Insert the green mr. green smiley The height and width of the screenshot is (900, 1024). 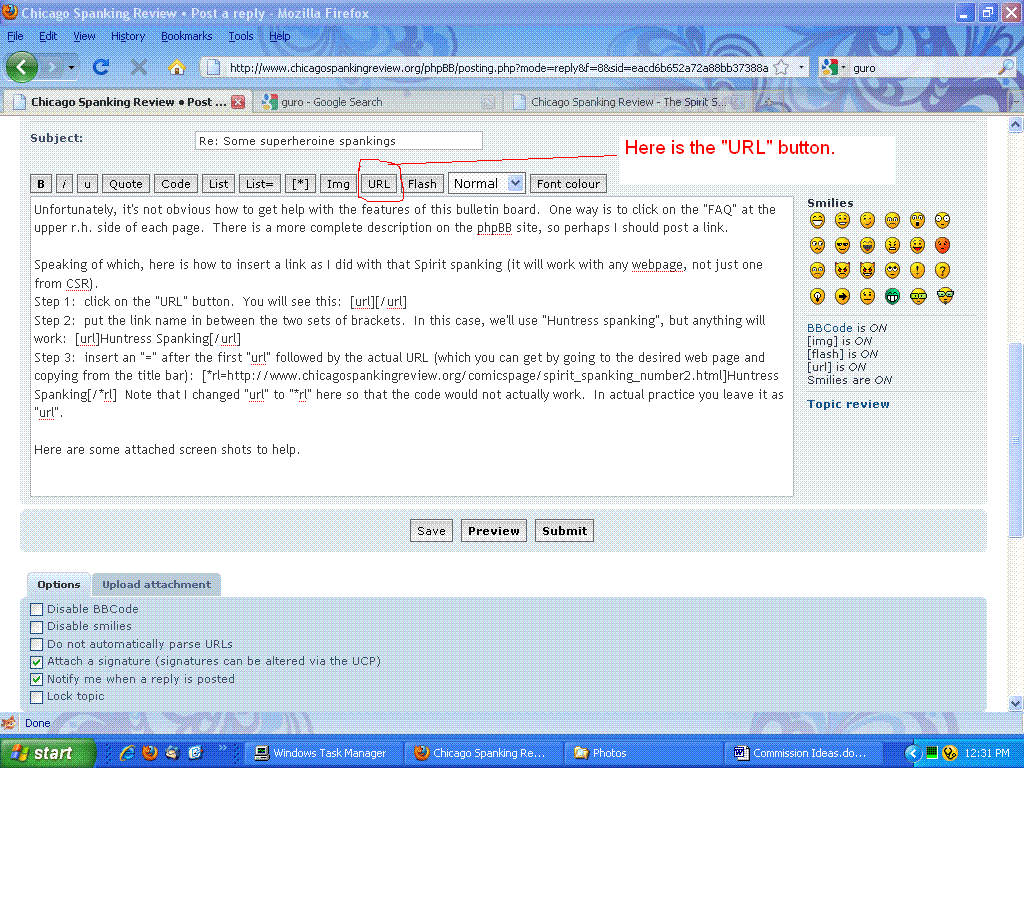click(892, 297)
